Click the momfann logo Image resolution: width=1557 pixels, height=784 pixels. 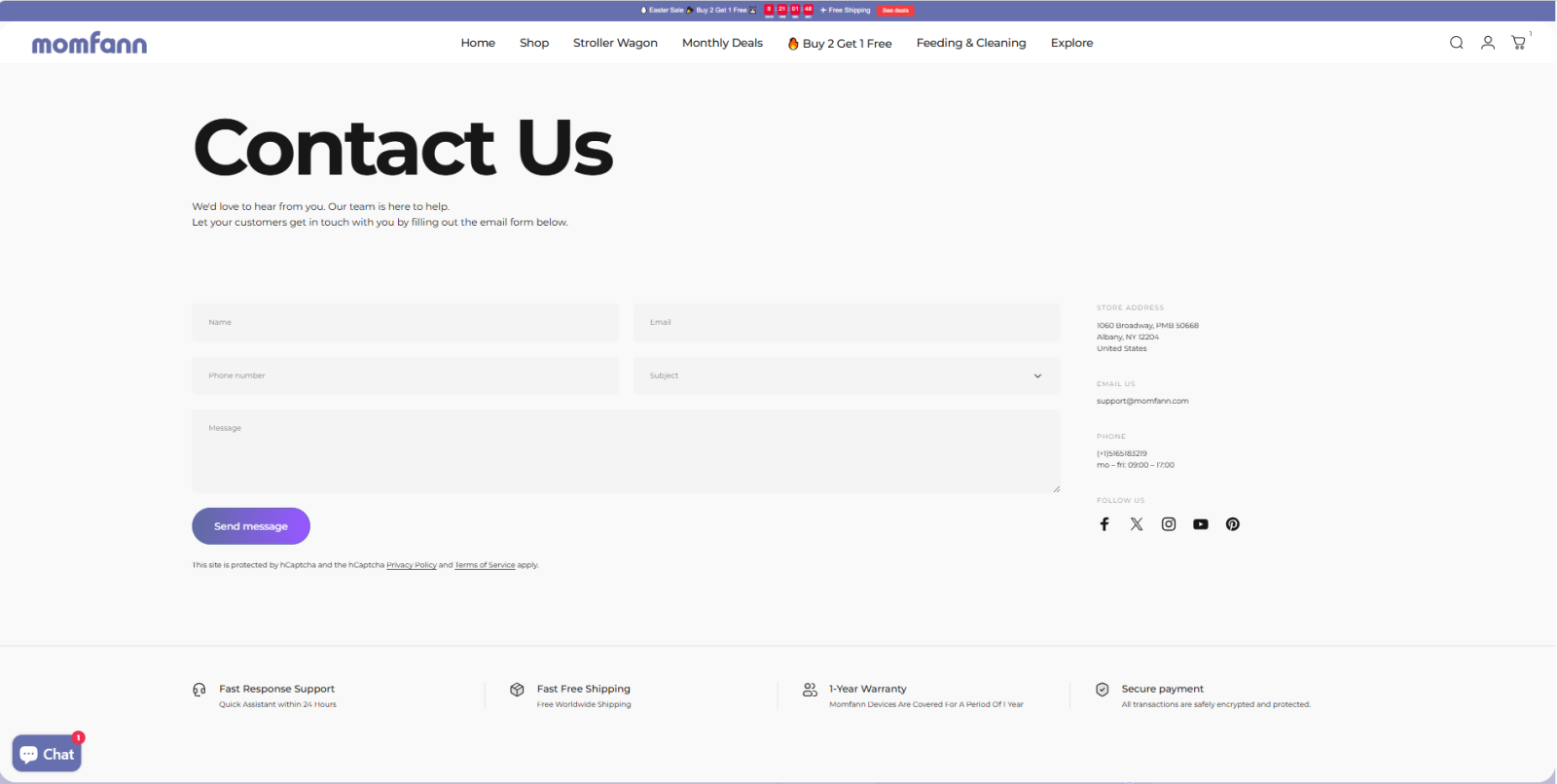tap(90, 43)
